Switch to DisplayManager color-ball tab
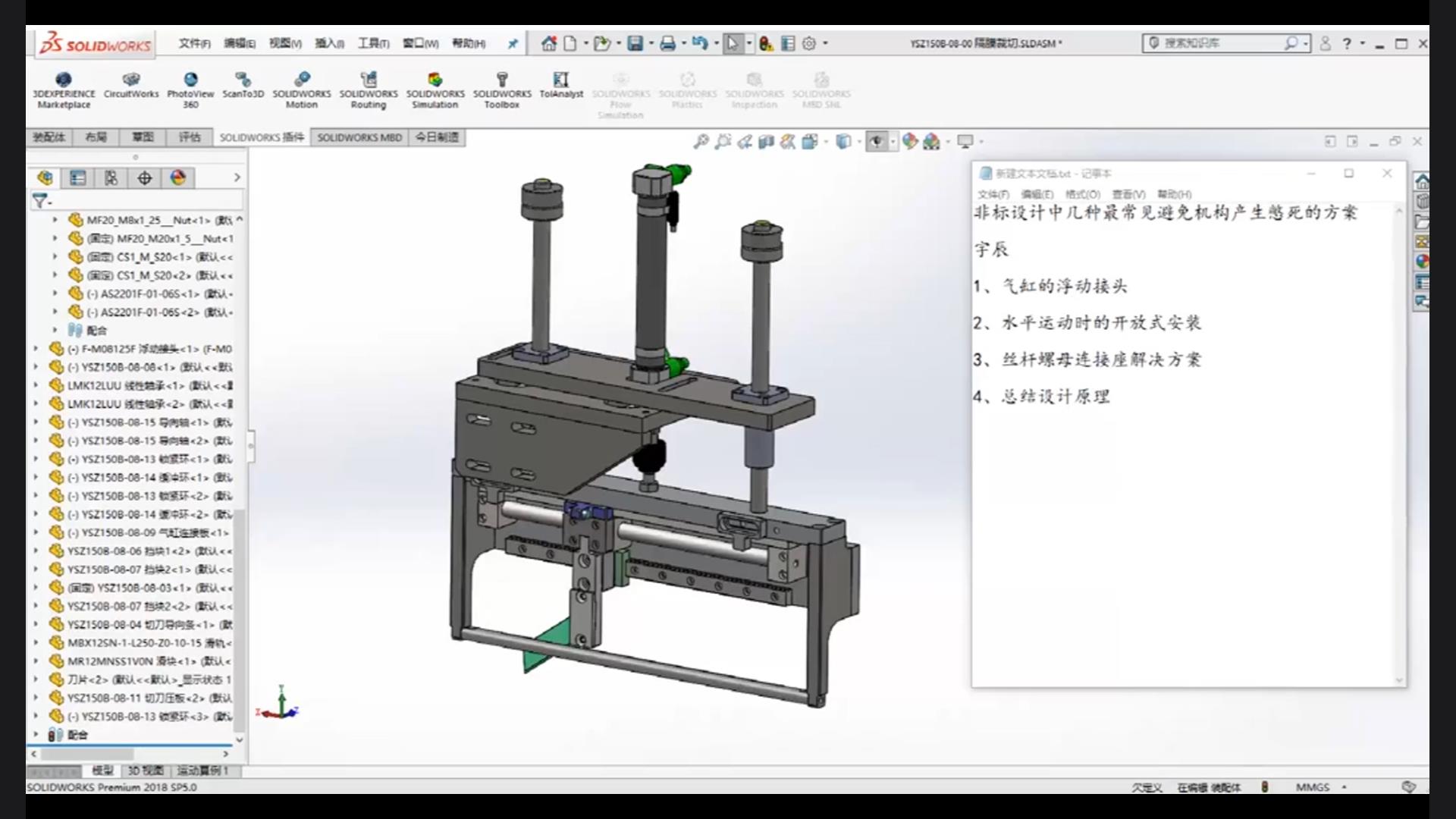Screen dimensions: 1456x819 tap(177, 177)
